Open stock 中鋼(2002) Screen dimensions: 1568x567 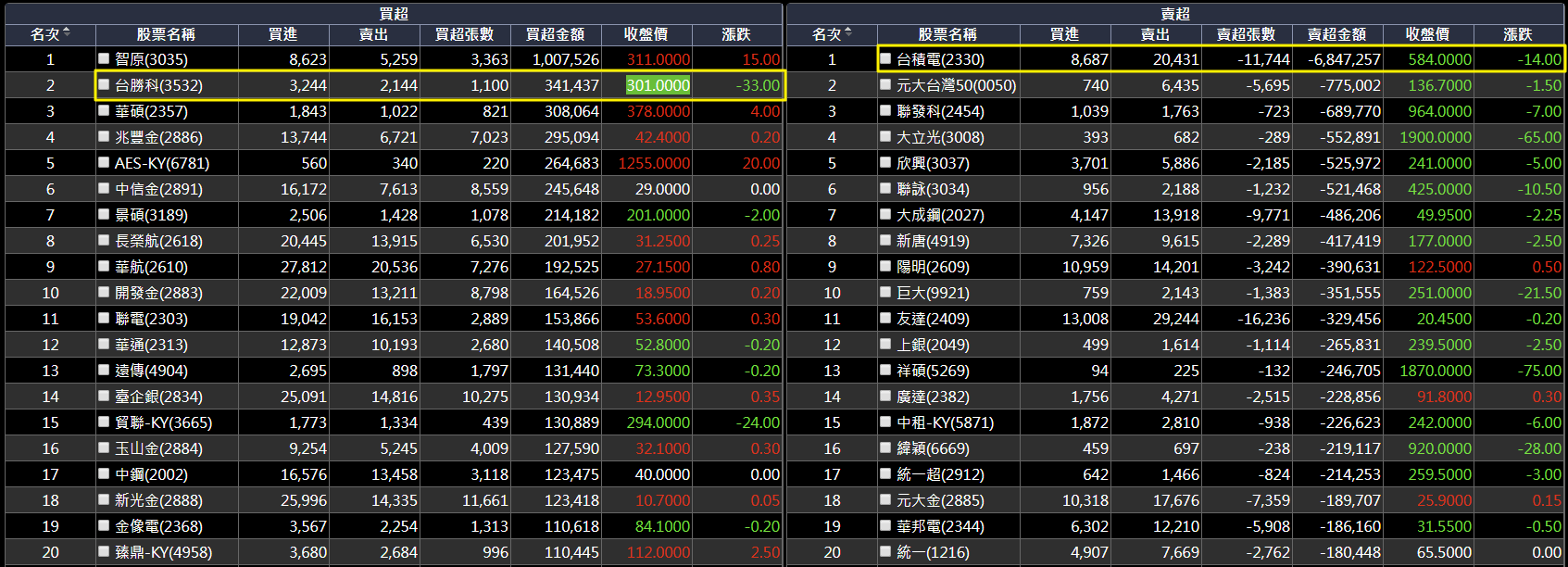click(x=151, y=474)
